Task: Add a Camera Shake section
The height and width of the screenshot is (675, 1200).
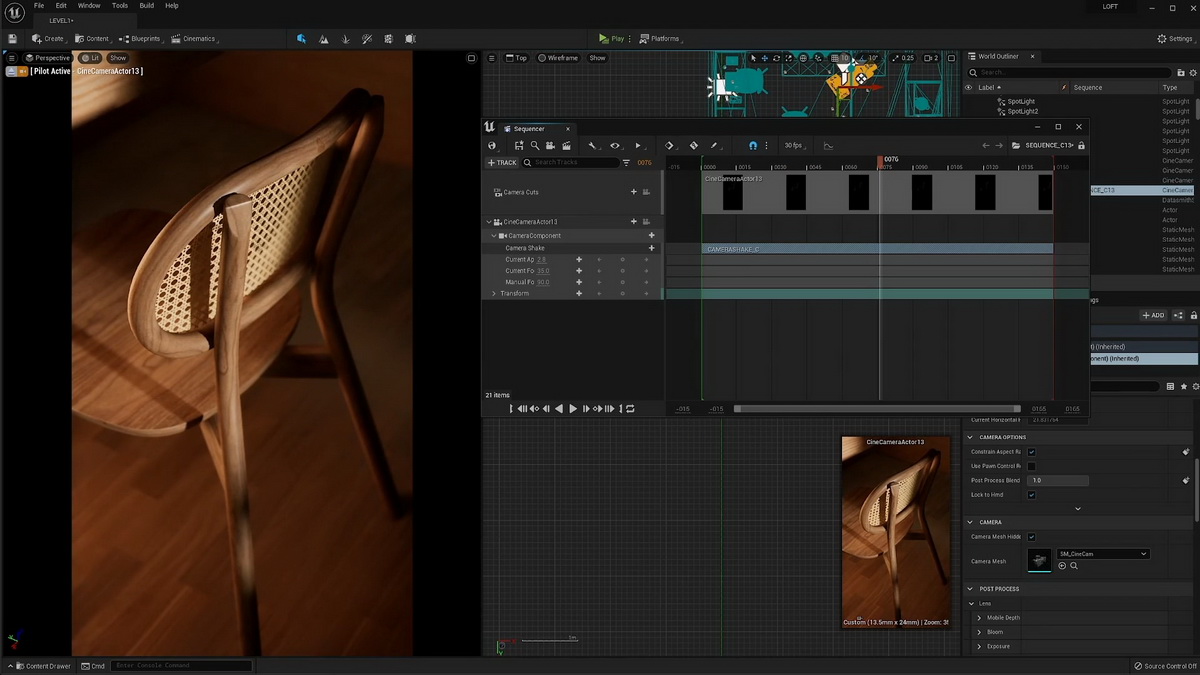Action: (x=652, y=248)
